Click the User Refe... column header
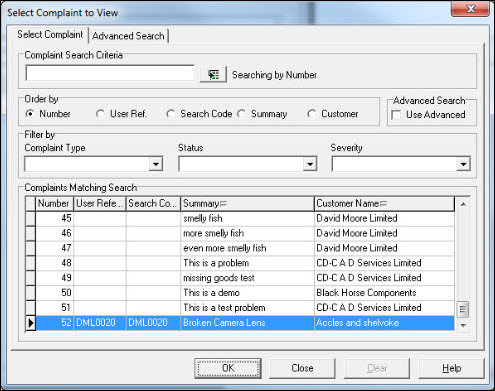 coord(100,204)
